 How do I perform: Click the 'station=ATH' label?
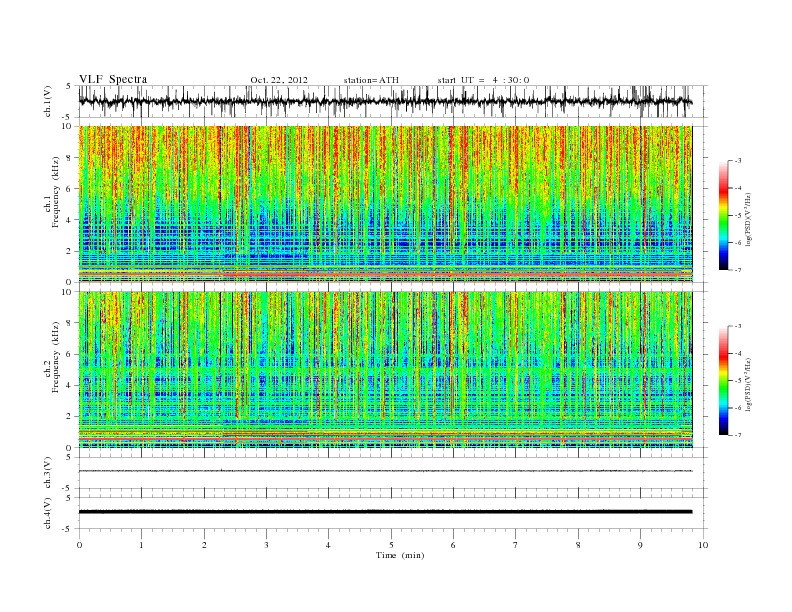[371, 80]
